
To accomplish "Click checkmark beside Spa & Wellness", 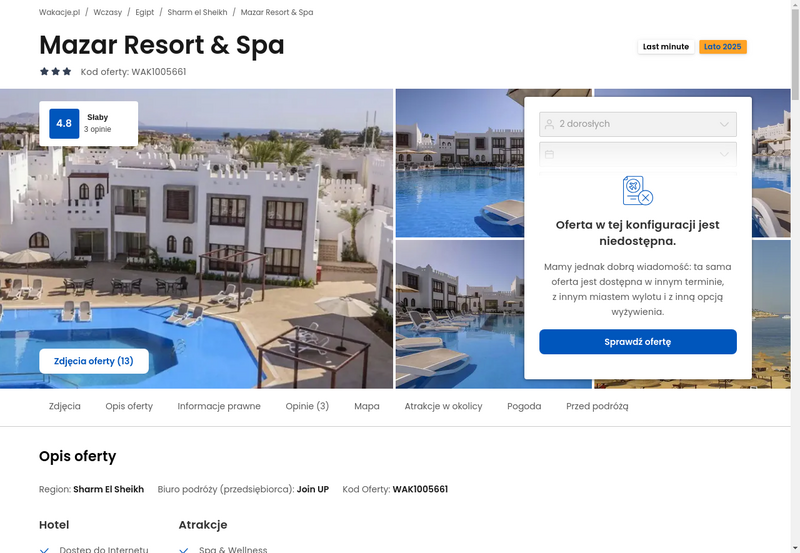I will [184, 550].
